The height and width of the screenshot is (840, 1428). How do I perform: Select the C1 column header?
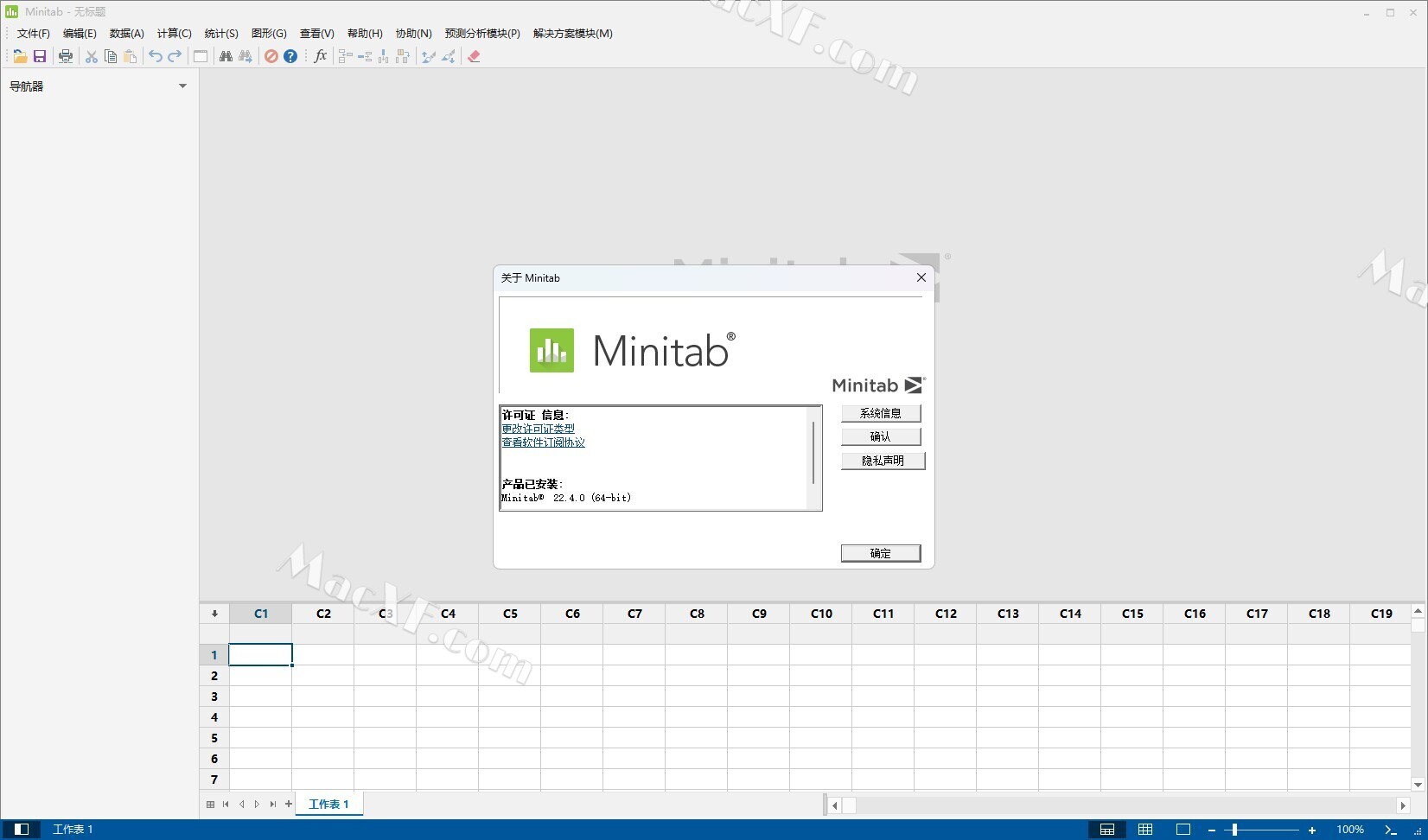pyautogui.click(x=261, y=614)
